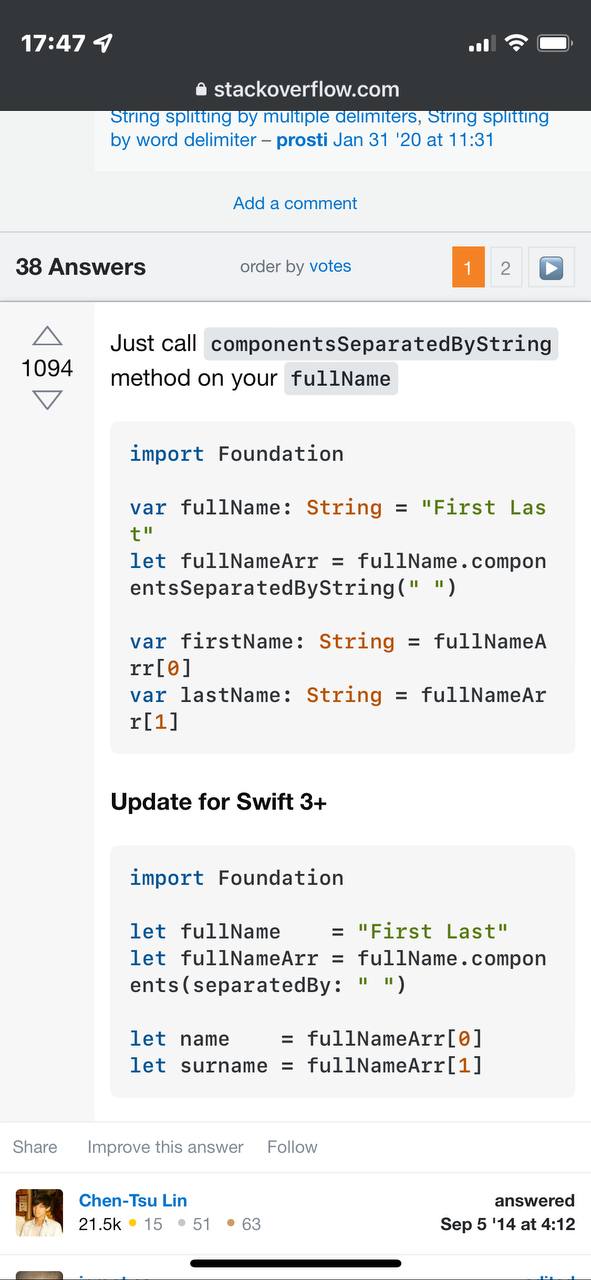Tap the stackoverflow.com address bar

296,89
